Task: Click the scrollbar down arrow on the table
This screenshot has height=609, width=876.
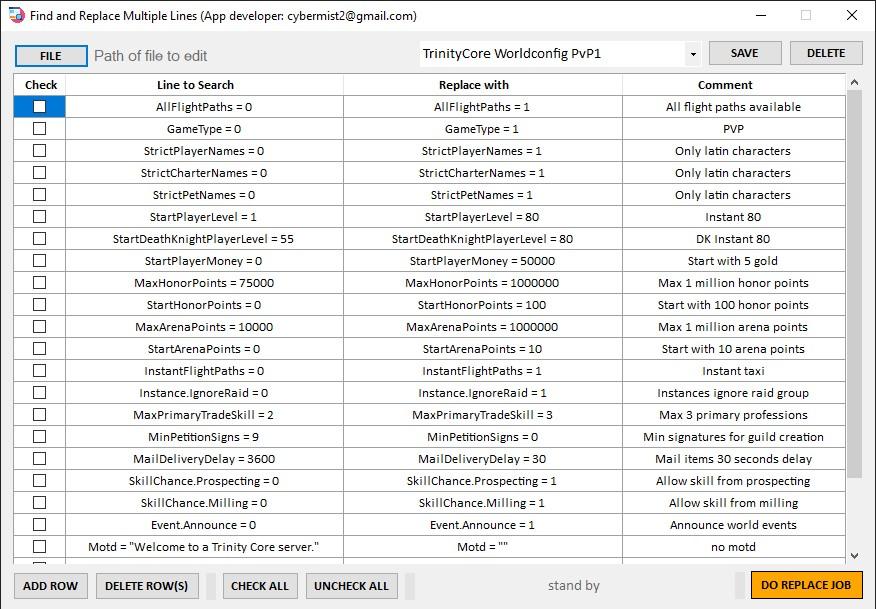Action: pos(855,557)
